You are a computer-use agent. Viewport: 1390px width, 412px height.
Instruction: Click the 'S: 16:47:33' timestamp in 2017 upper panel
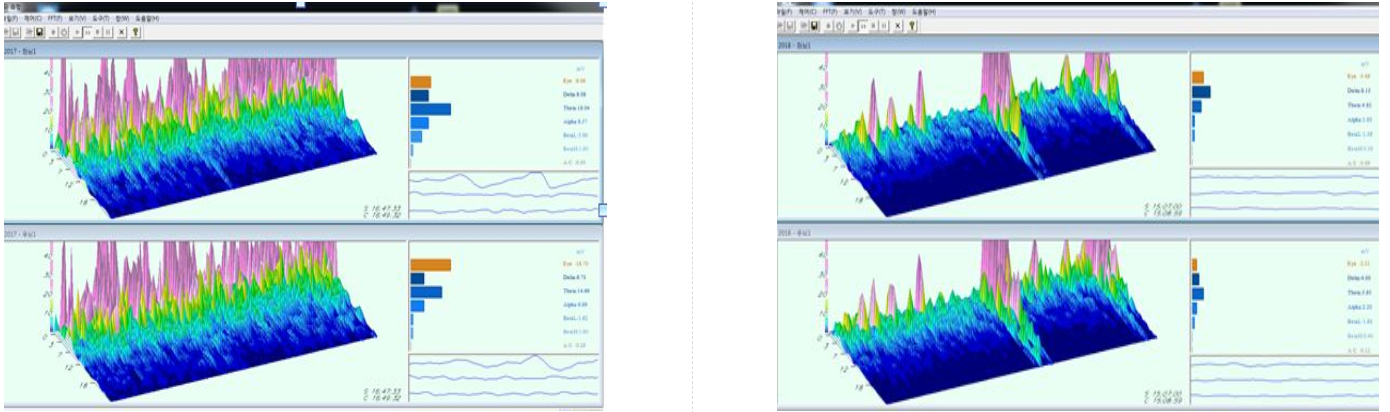point(383,206)
